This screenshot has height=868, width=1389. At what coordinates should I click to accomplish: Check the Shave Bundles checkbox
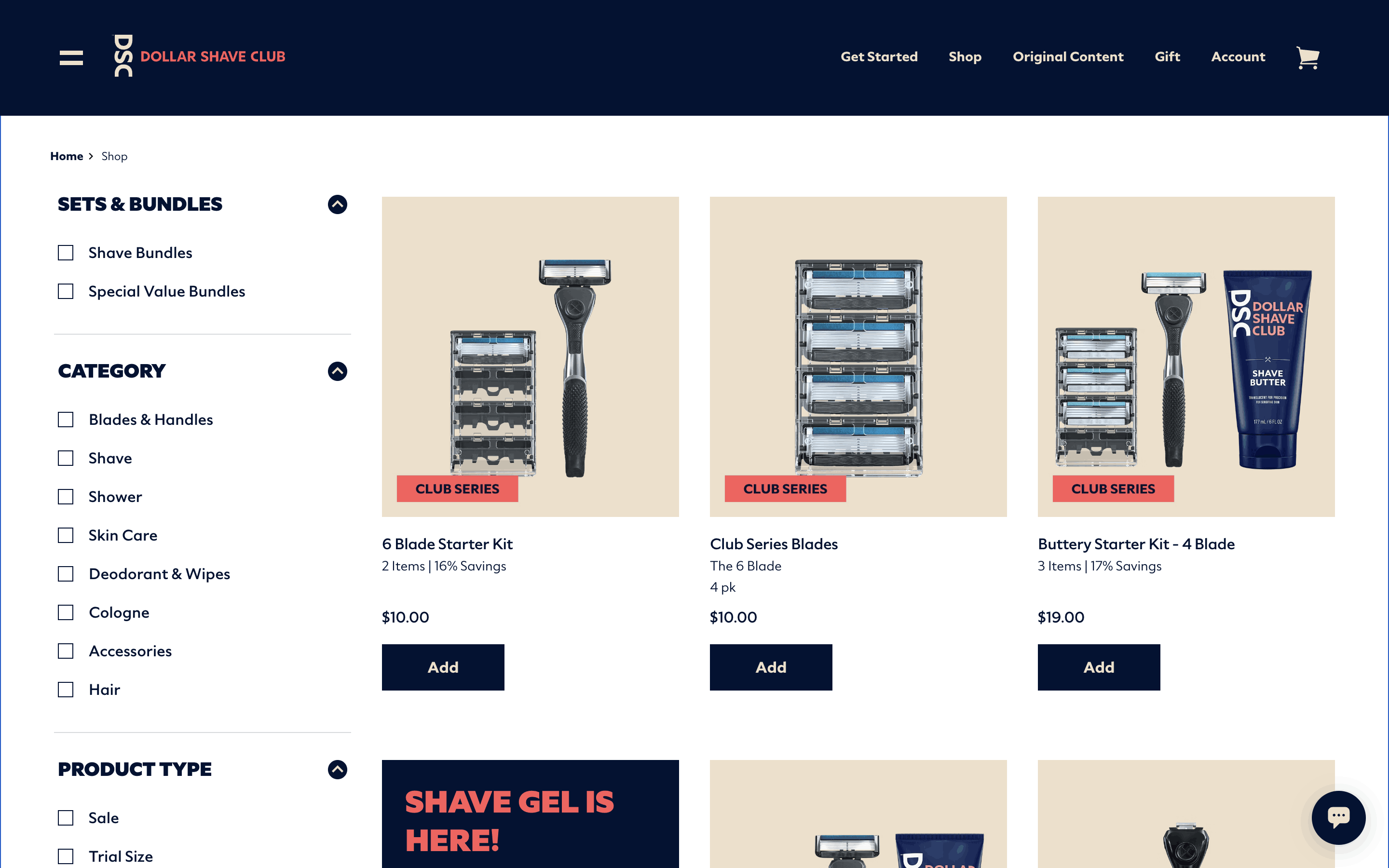click(x=66, y=253)
